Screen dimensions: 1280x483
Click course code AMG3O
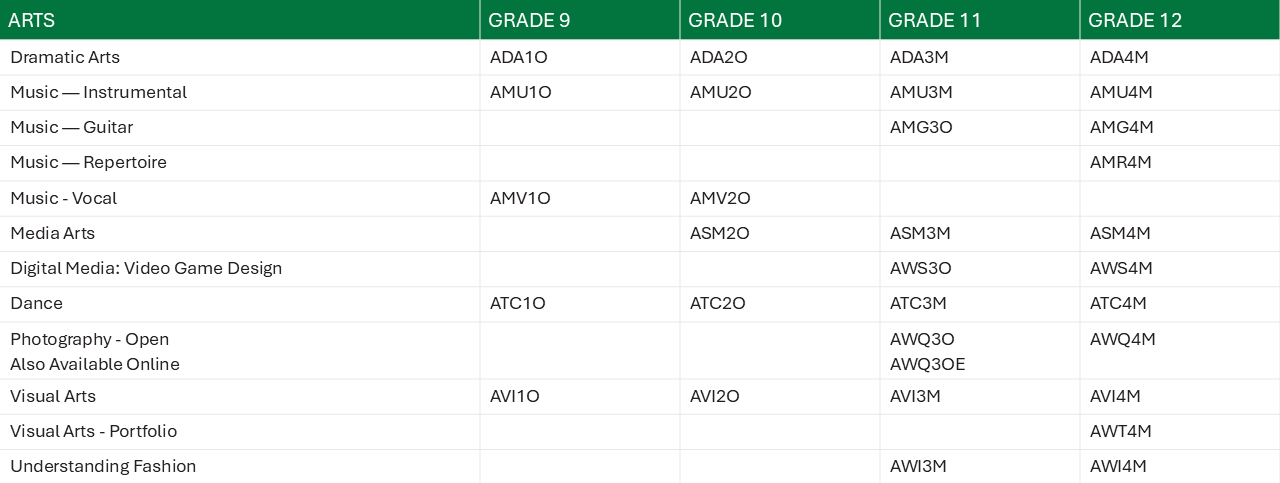(x=921, y=127)
